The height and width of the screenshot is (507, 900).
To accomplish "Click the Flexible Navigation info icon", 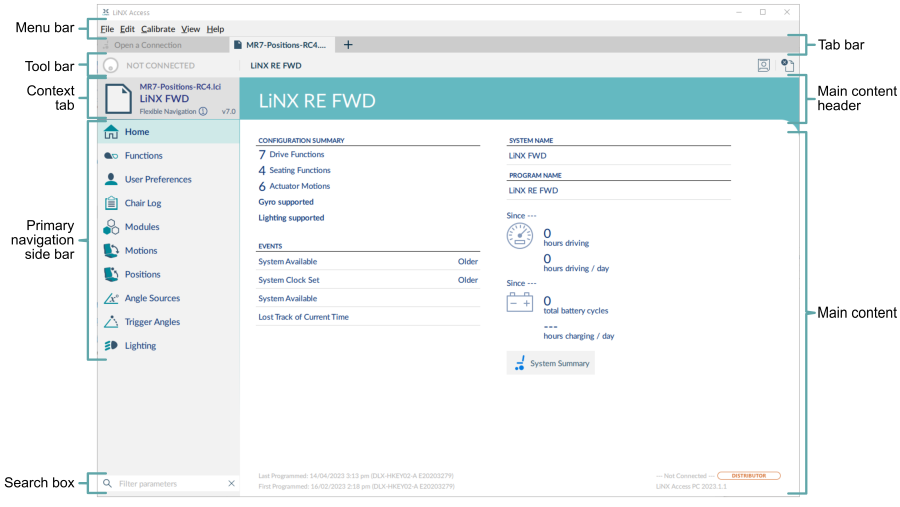I will (203, 111).
